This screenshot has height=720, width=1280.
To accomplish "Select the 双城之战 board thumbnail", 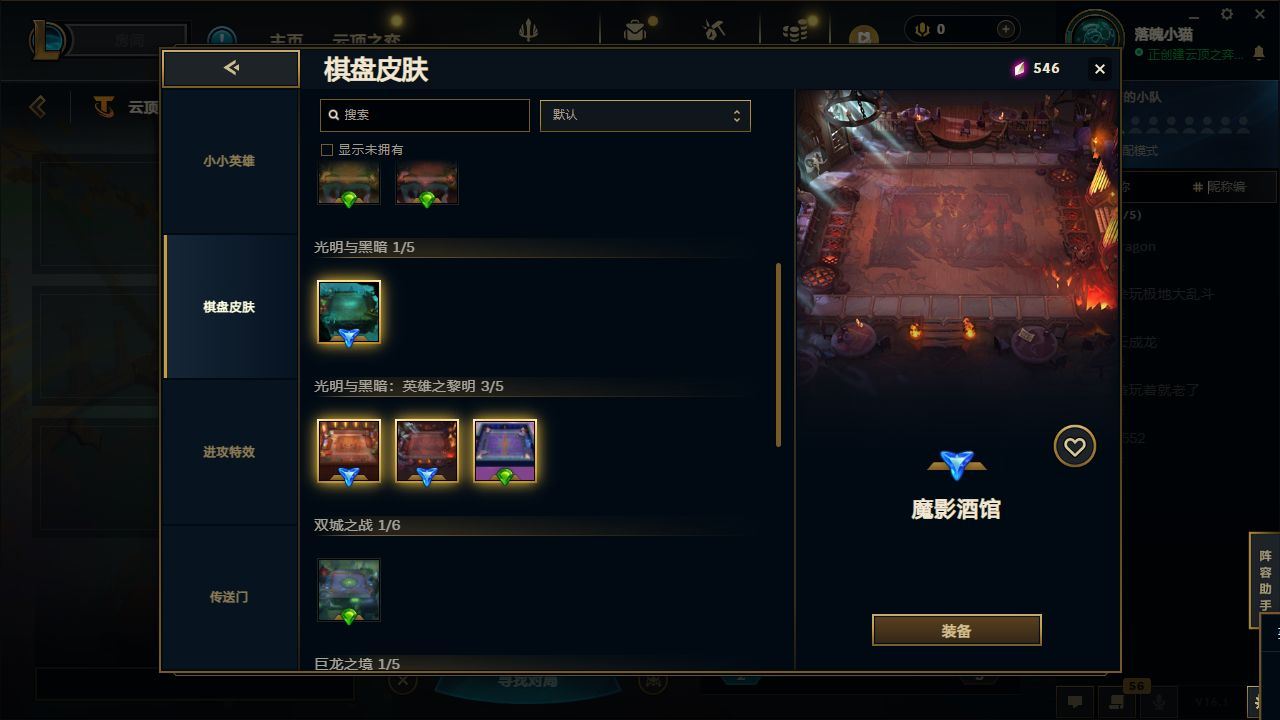I will 349,590.
